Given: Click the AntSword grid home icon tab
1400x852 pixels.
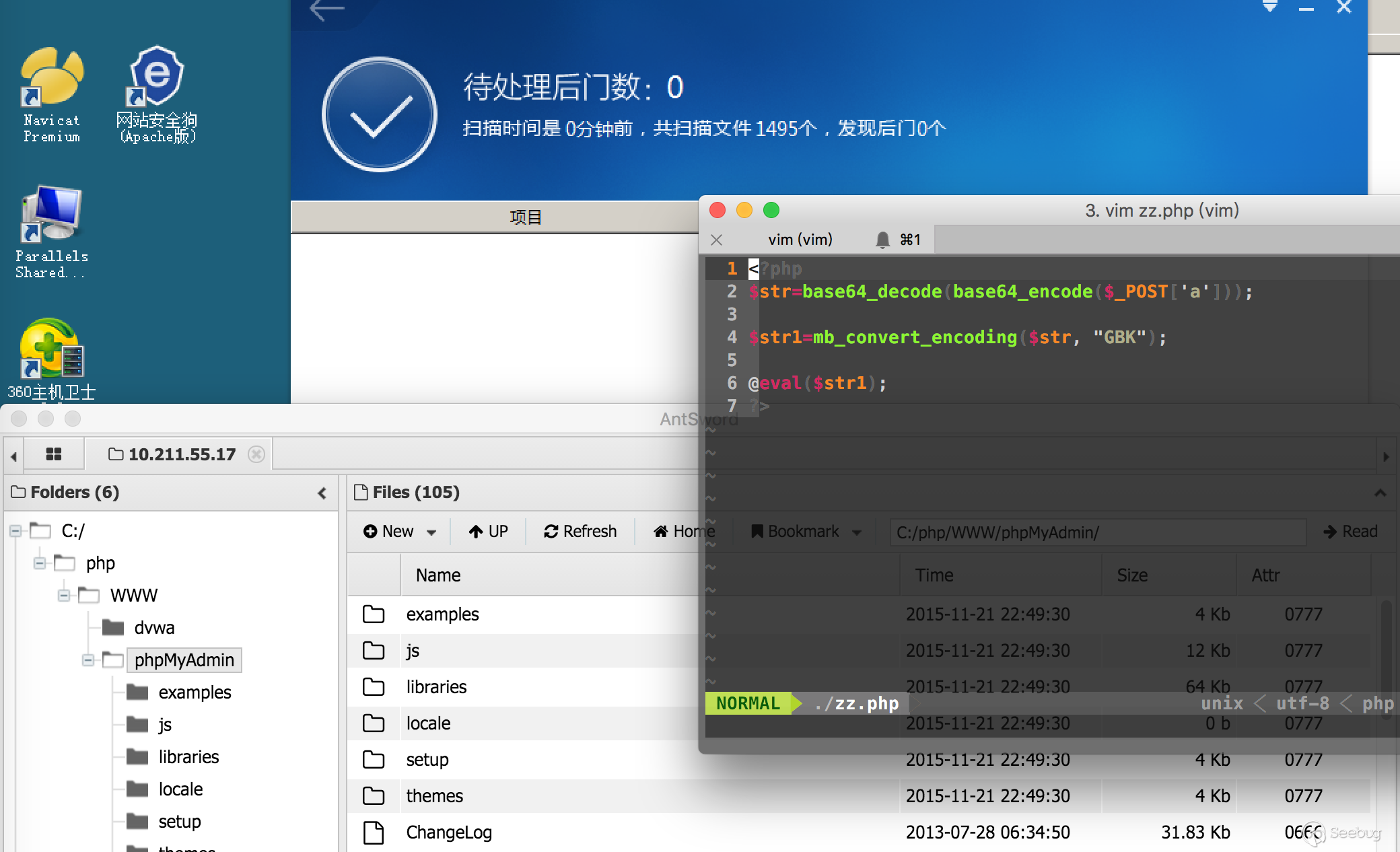Looking at the screenshot, I should click(54, 454).
